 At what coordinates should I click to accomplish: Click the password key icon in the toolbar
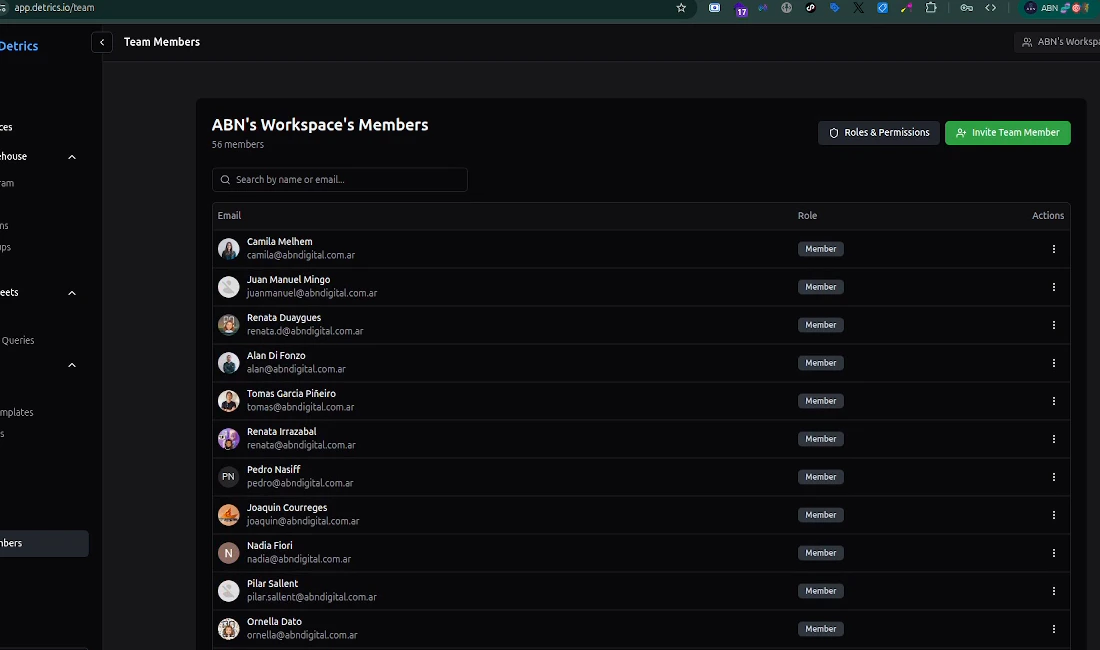(x=967, y=8)
